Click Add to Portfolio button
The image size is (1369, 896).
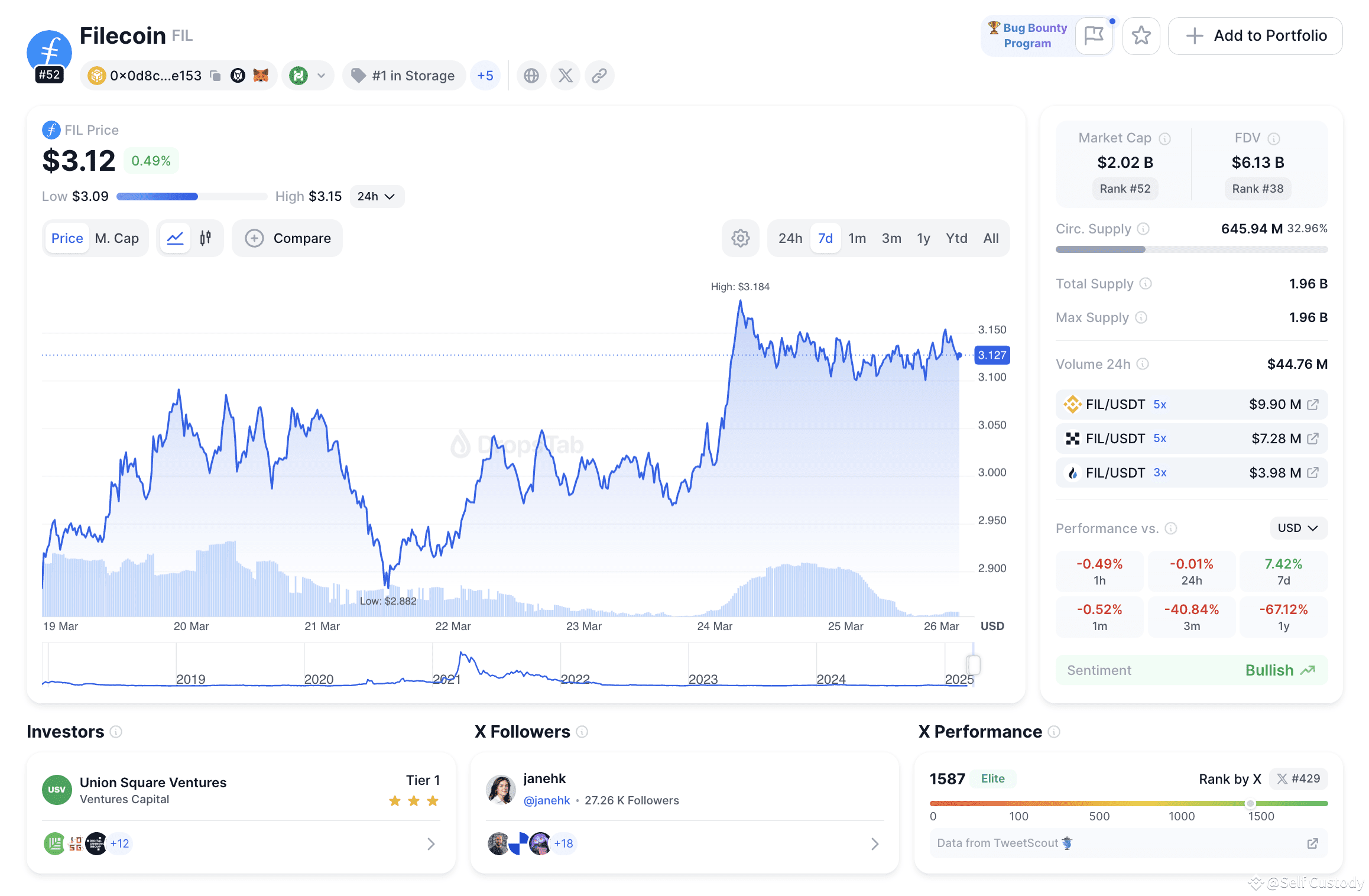pyautogui.click(x=1256, y=36)
